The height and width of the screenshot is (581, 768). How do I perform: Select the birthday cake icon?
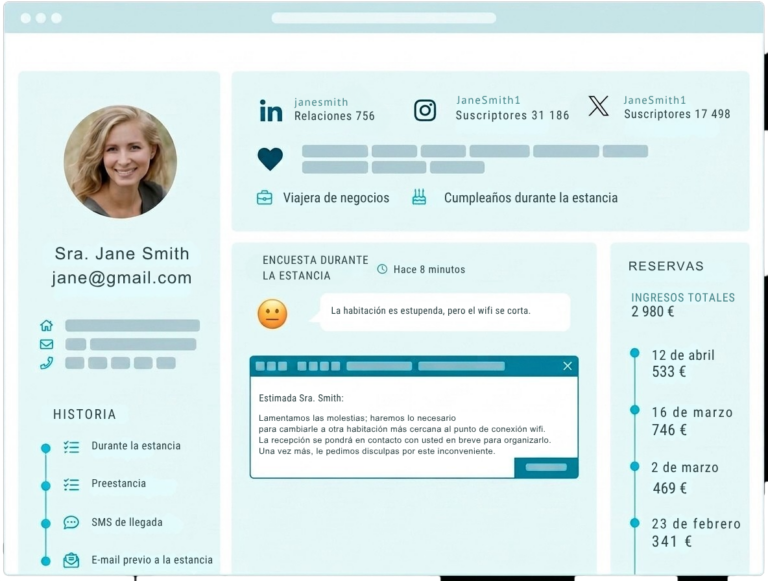pyautogui.click(x=419, y=197)
